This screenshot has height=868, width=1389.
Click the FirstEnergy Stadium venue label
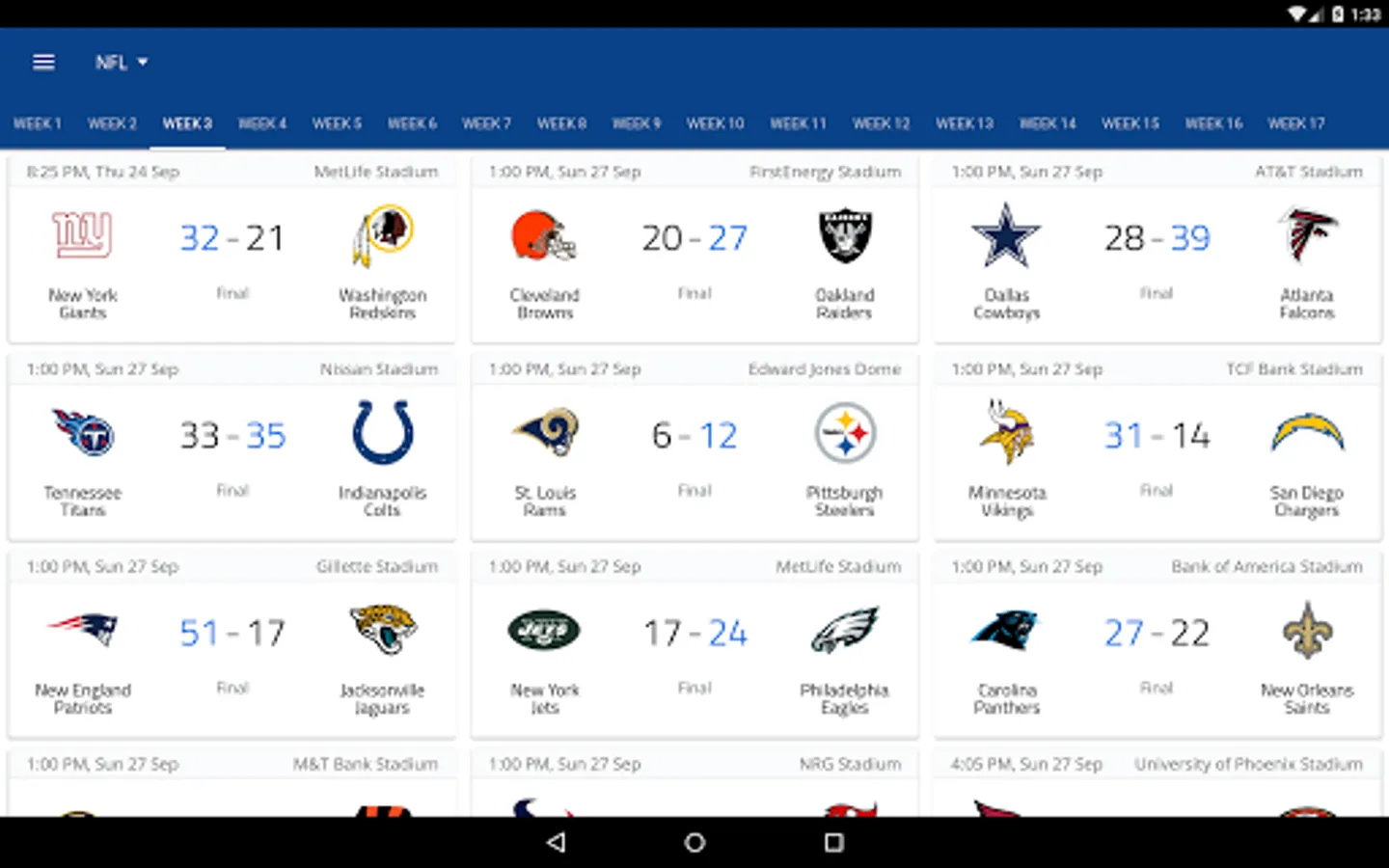tap(825, 172)
